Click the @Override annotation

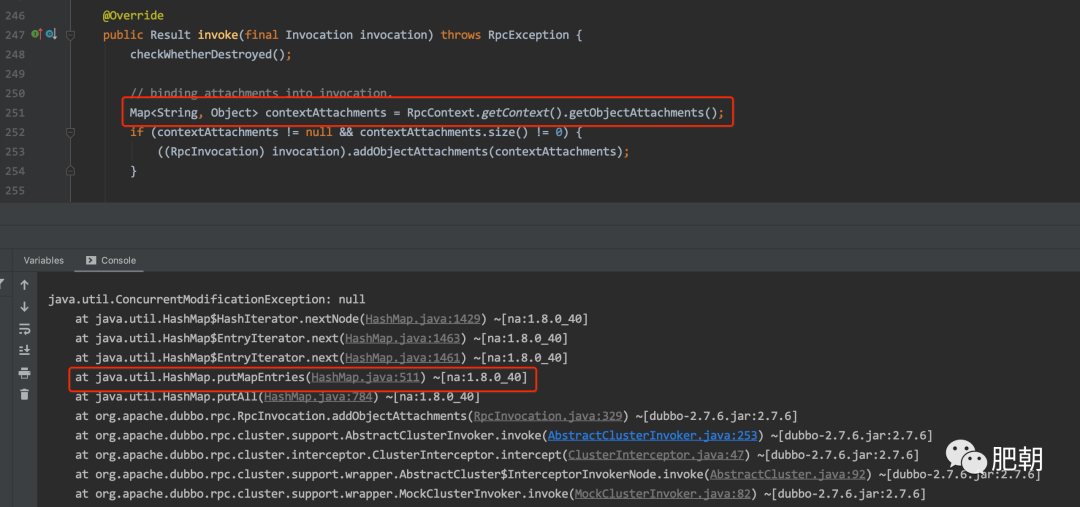click(134, 15)
